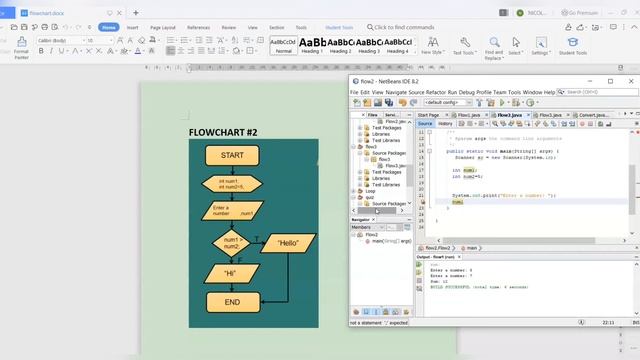
Task: Toggle the Align Left paragraph button
Action: pyautogui.click(x=171, y=51)
